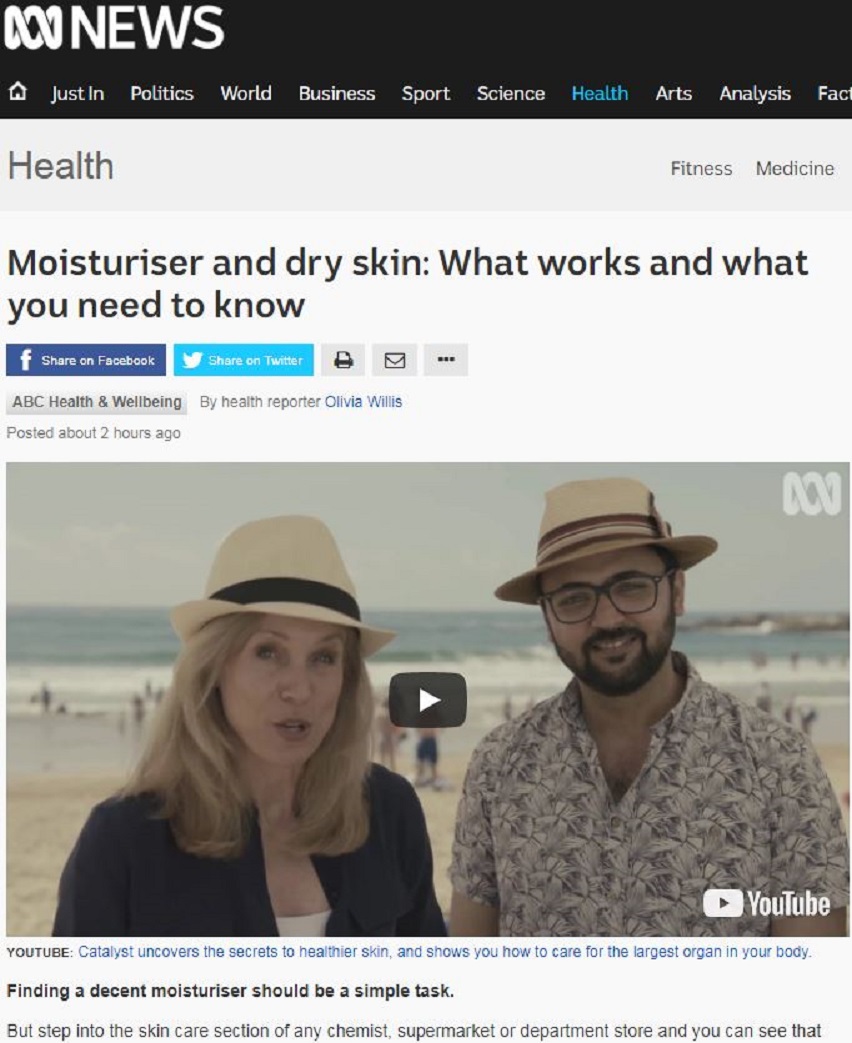Screen dimensions: 852x1043
Task: Click ABC Health & Wellbeing tag
Action: 96,402
